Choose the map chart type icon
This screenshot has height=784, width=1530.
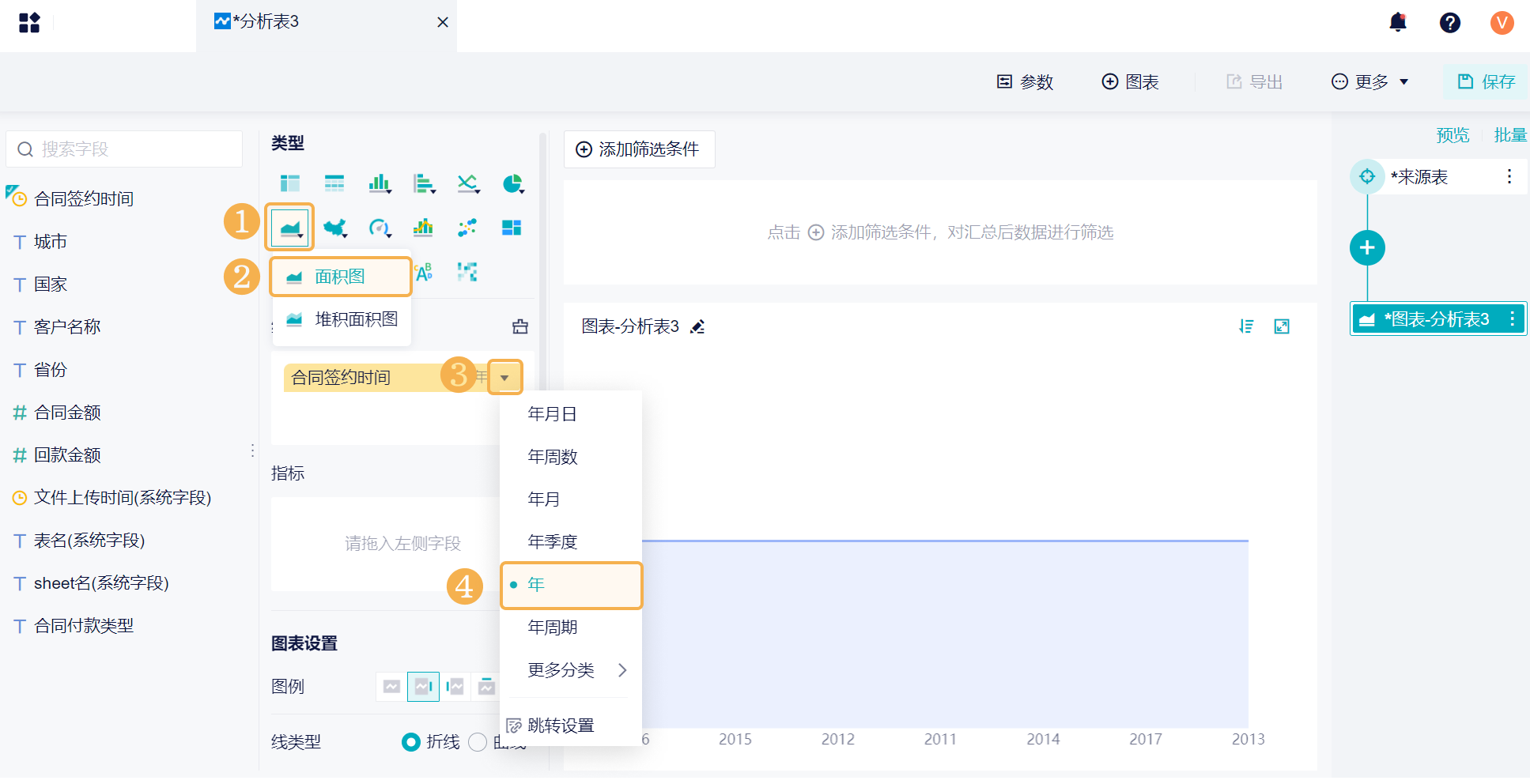coord(335,228)
